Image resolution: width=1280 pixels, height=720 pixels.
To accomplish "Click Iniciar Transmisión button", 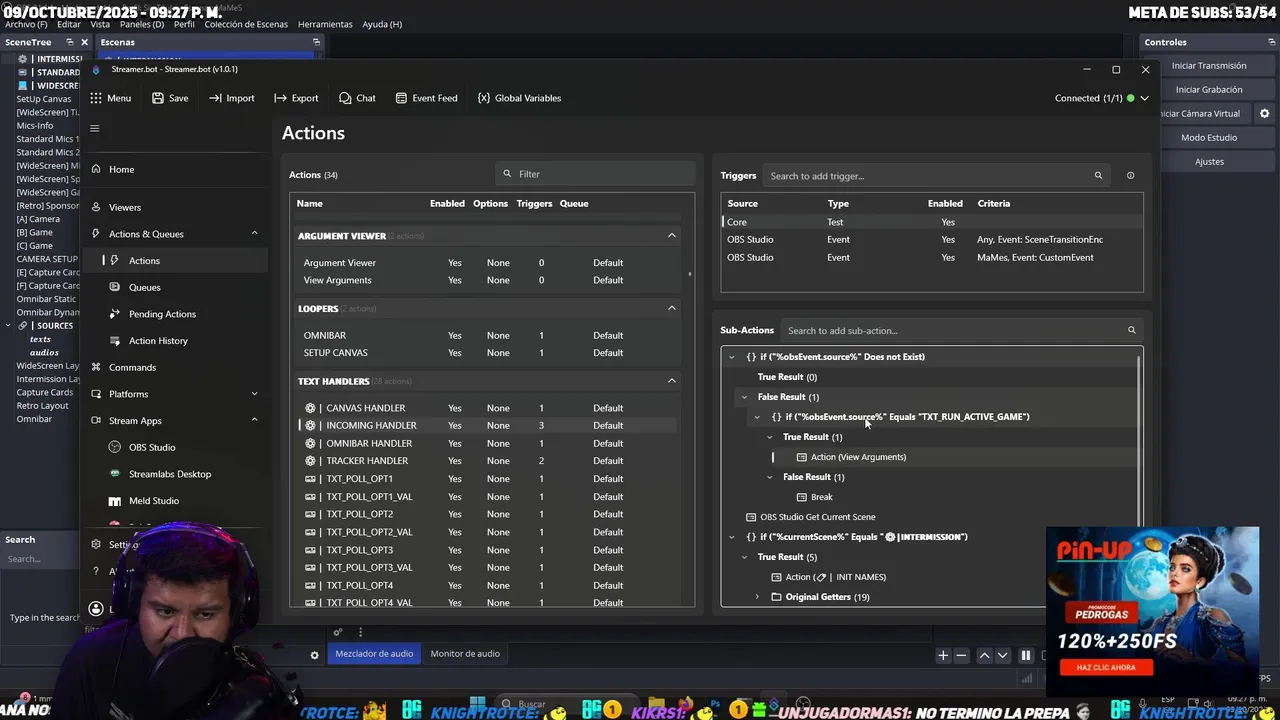I will (x=1209, y=66).
